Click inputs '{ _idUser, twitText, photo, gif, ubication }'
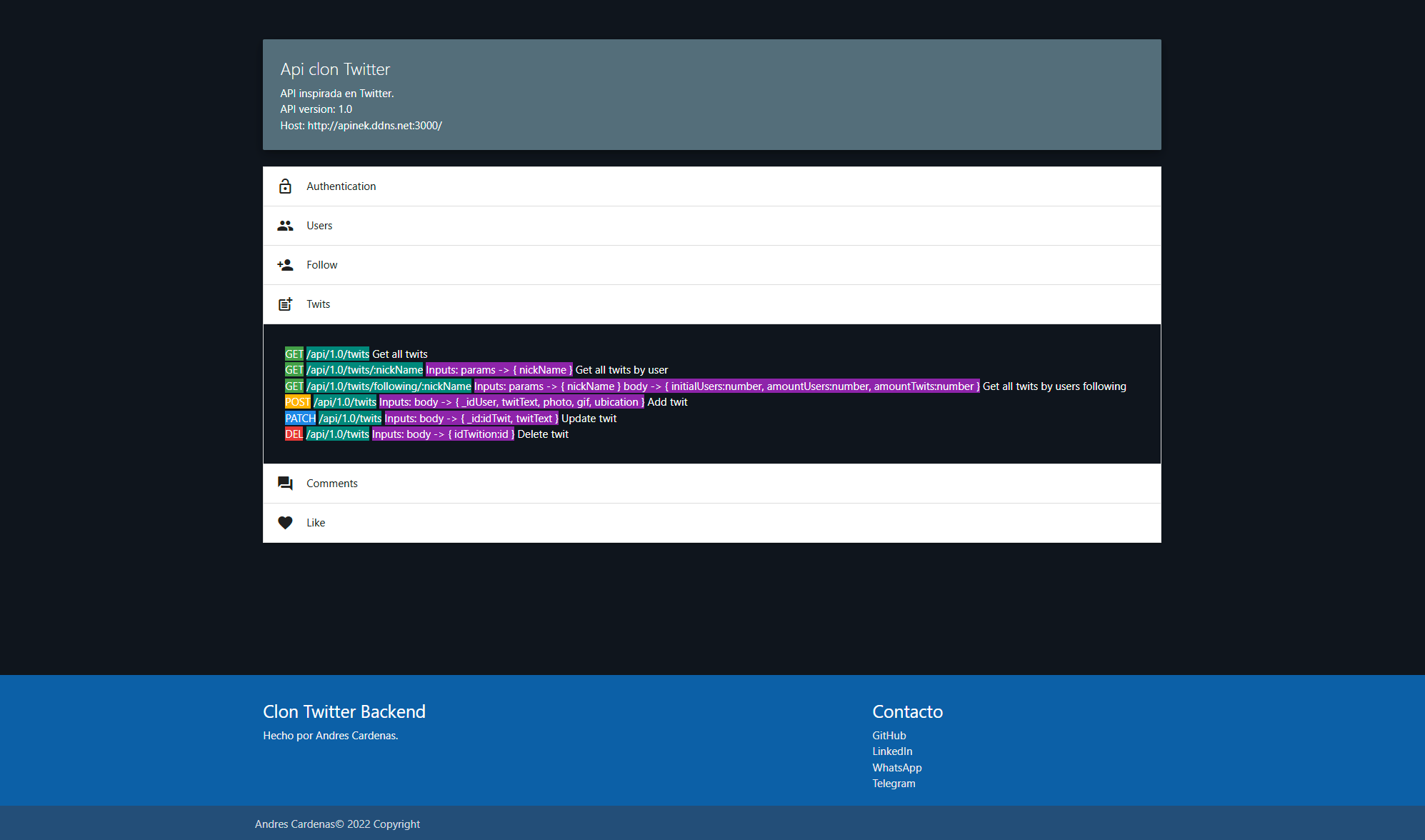1425x840 pixels. point(549,402)
